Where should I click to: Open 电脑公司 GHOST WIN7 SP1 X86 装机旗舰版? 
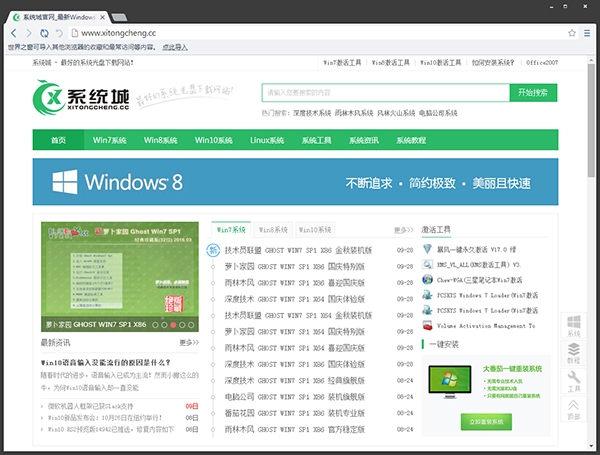point(294,397)
